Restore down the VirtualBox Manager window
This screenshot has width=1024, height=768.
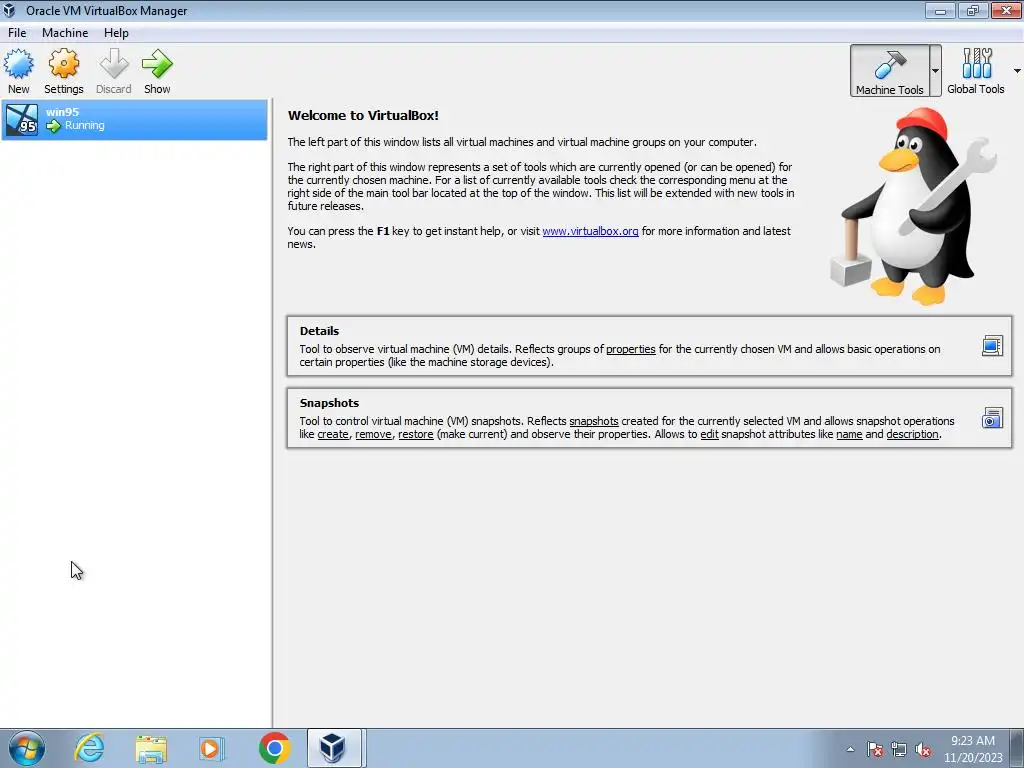tap(973, 10)
